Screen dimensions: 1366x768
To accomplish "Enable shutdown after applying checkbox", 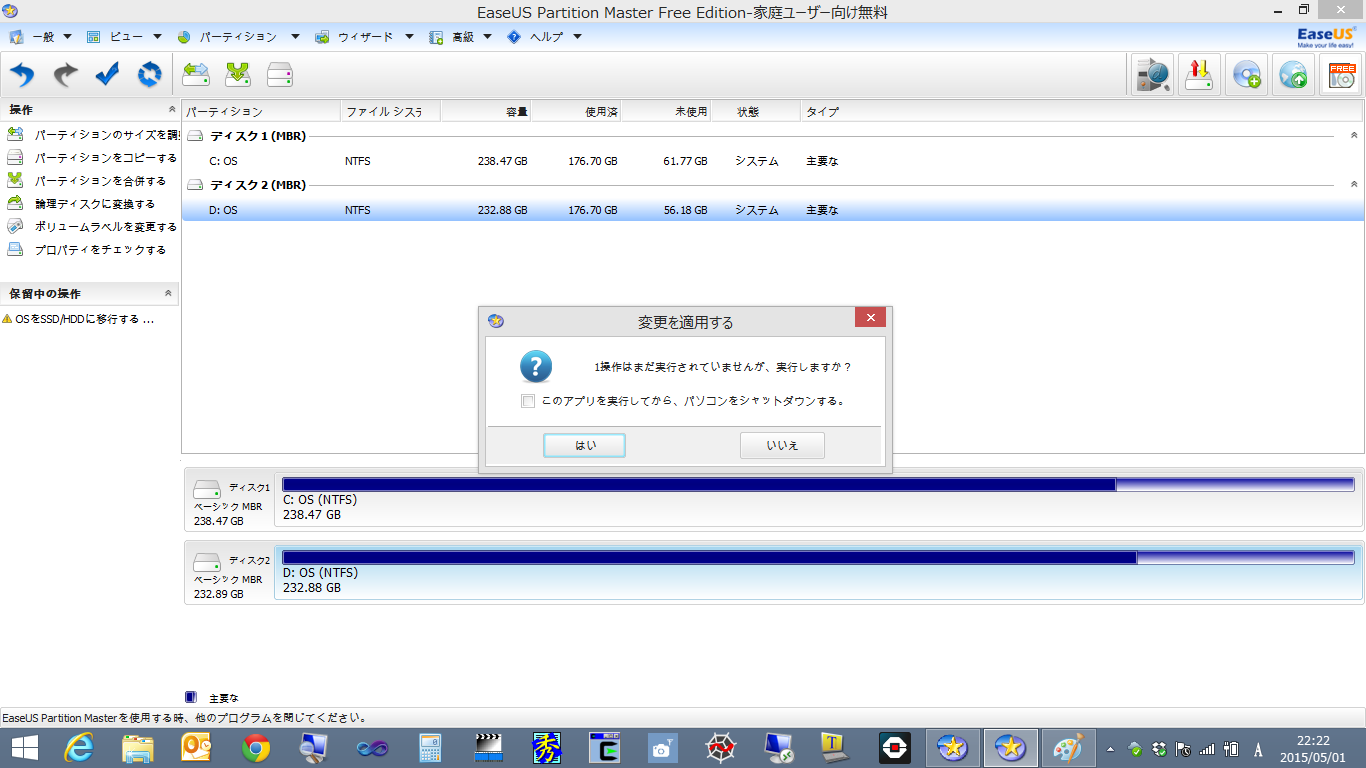I will pyautogui.click(x=528, y=401).
